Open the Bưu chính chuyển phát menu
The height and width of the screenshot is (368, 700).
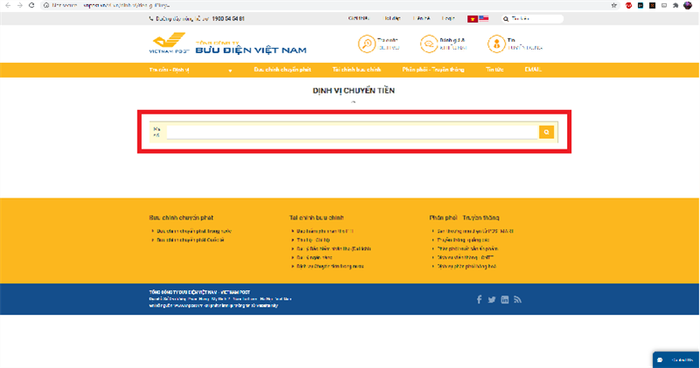pyautogui.click(x=282, y=70)
